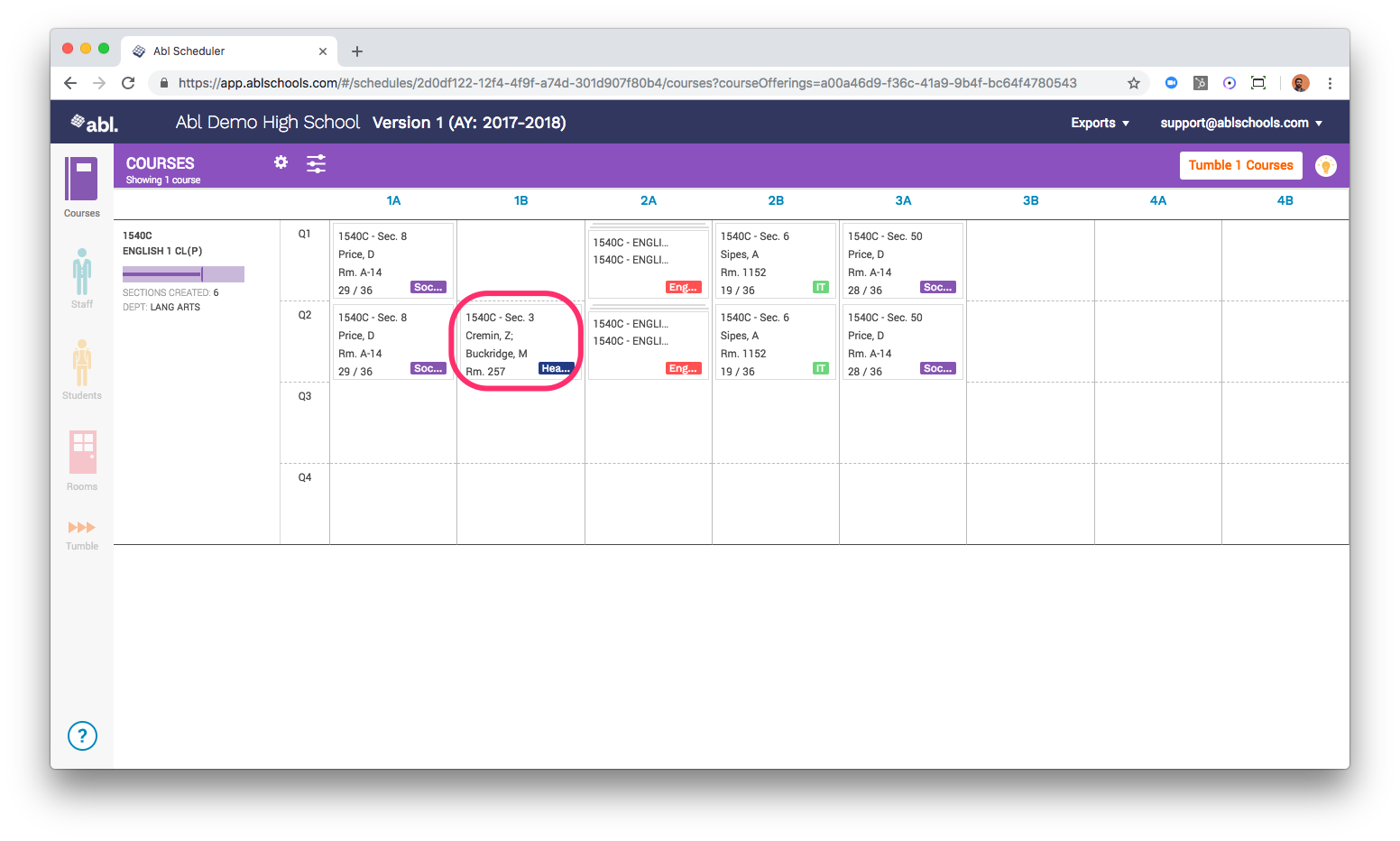
Task: Reload the page in browser
Action: [x=128, y=83]
